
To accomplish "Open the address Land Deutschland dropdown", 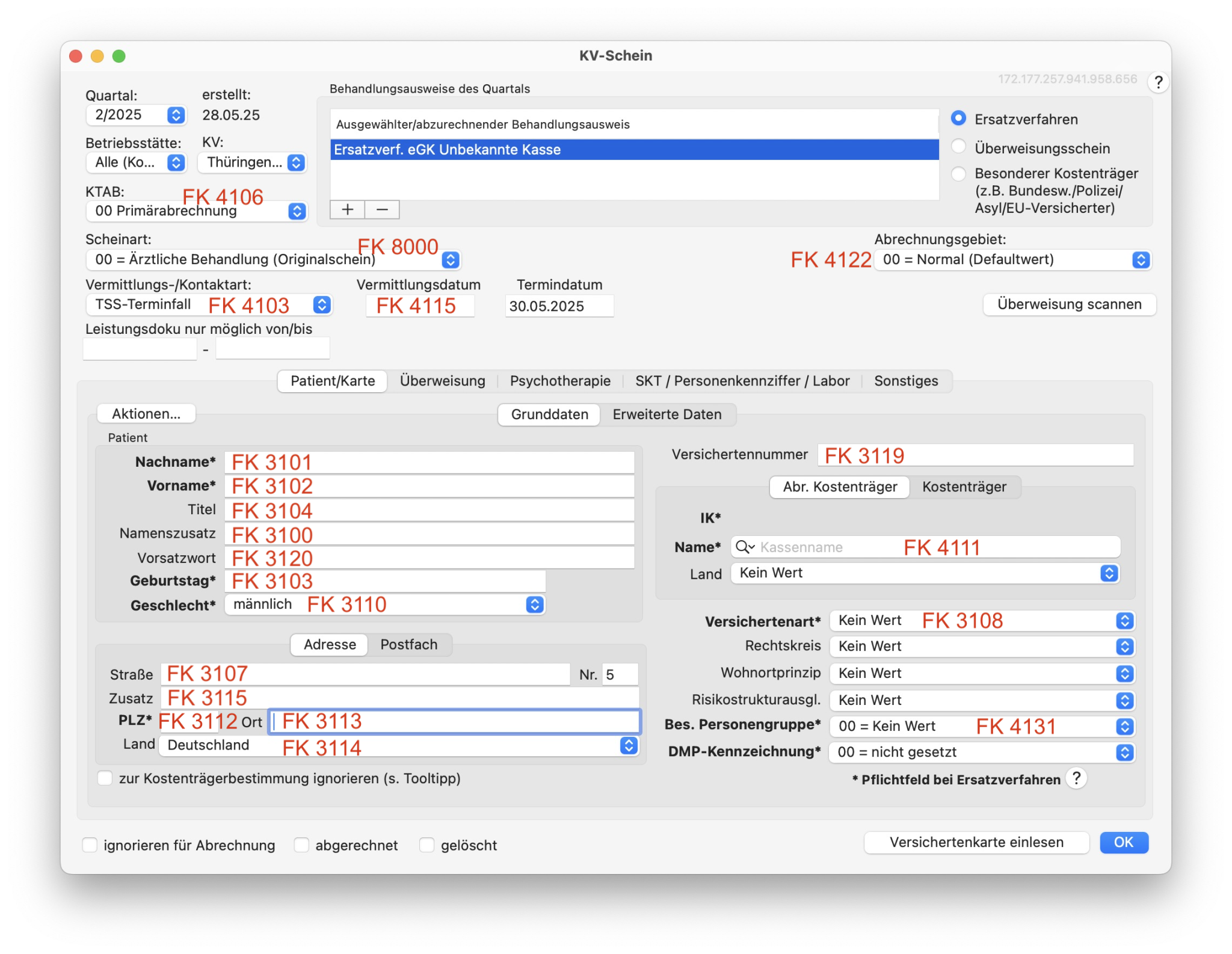I will coord(399,745).
